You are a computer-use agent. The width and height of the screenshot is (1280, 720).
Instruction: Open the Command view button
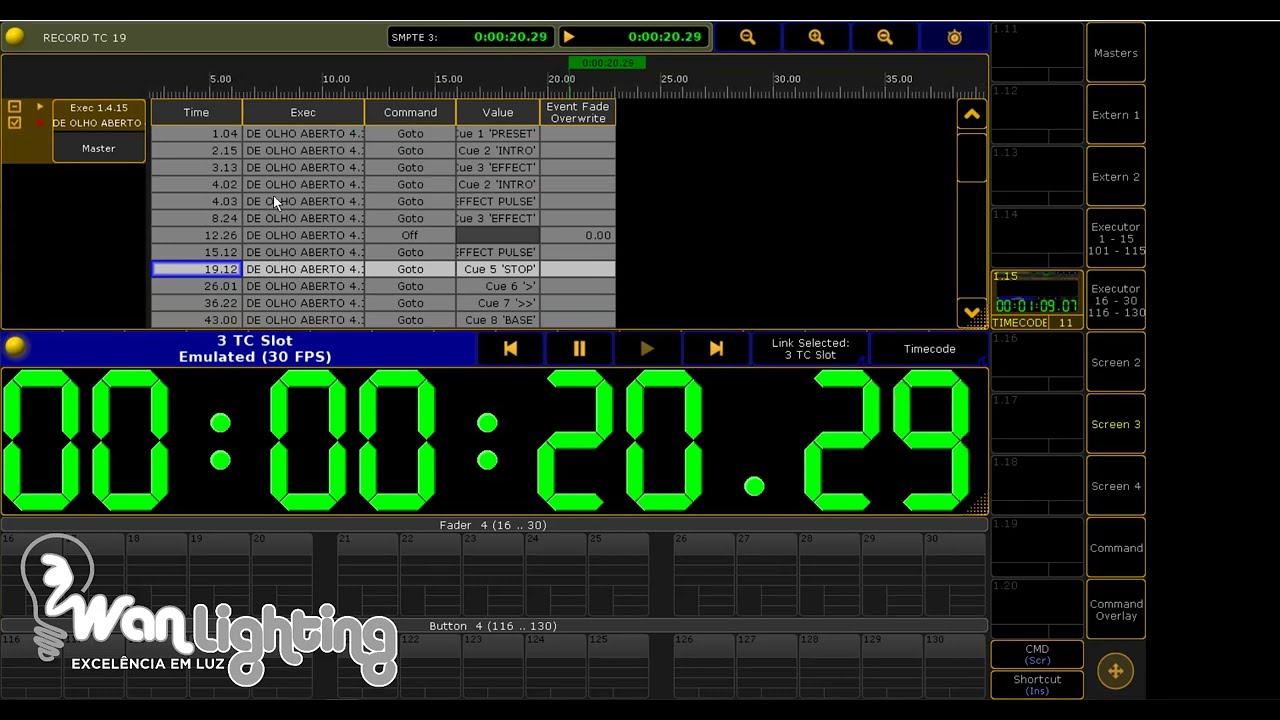1116,548
